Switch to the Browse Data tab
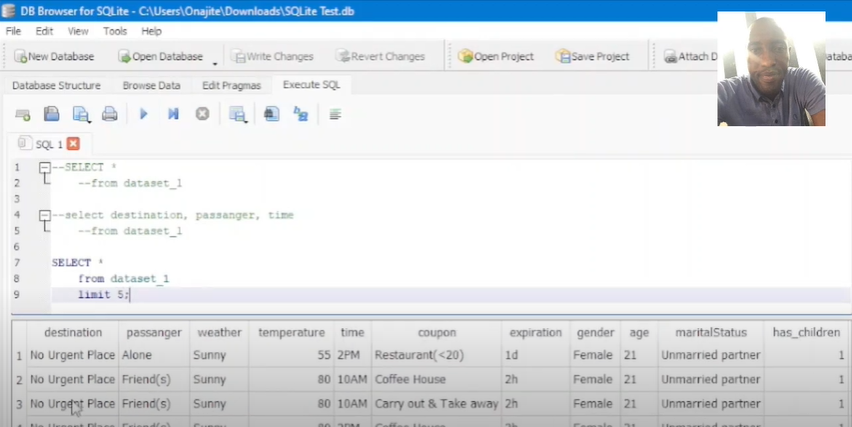 tap(151, 85)
